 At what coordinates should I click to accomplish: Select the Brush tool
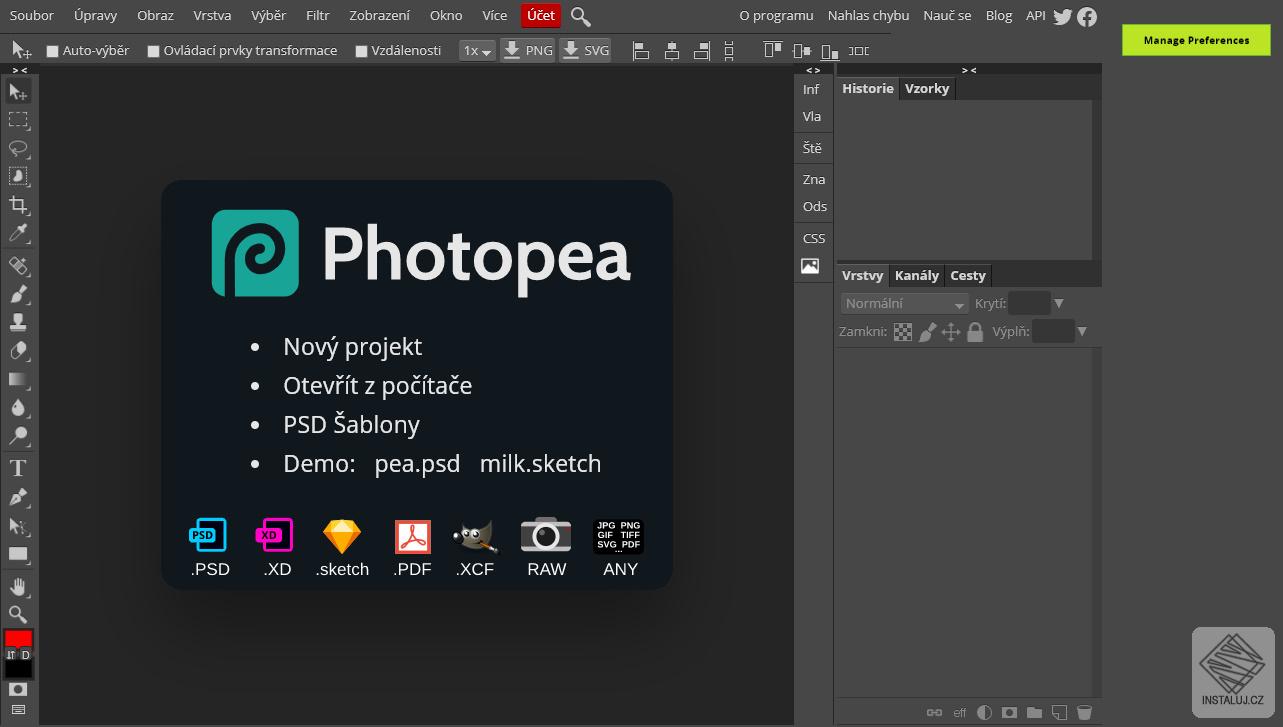18,294
